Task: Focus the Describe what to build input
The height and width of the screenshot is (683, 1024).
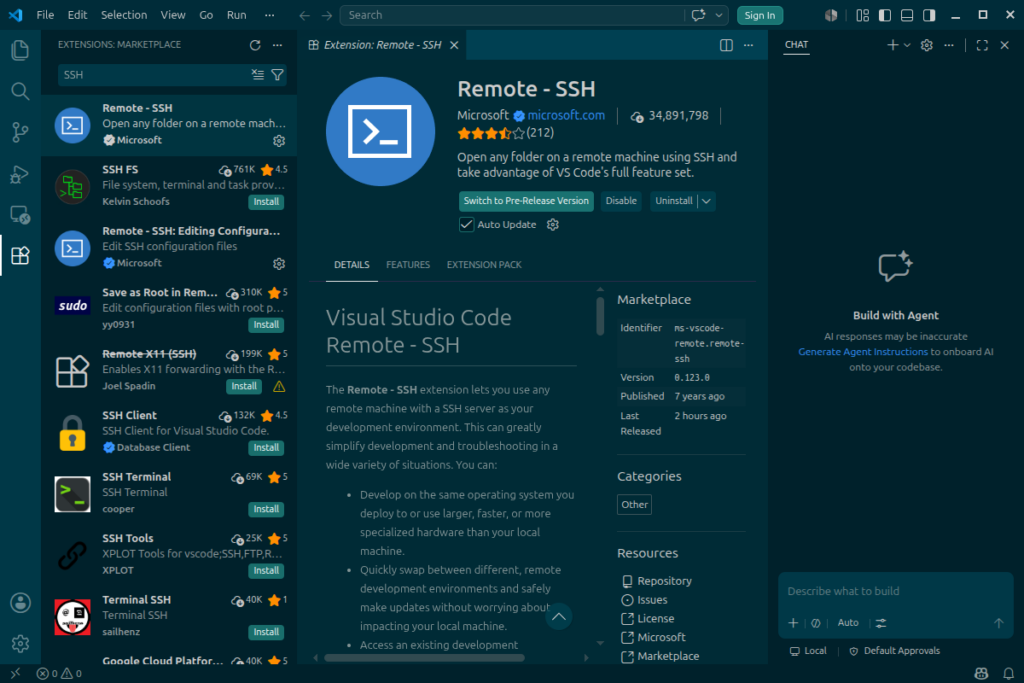Action: coord(895,592)
